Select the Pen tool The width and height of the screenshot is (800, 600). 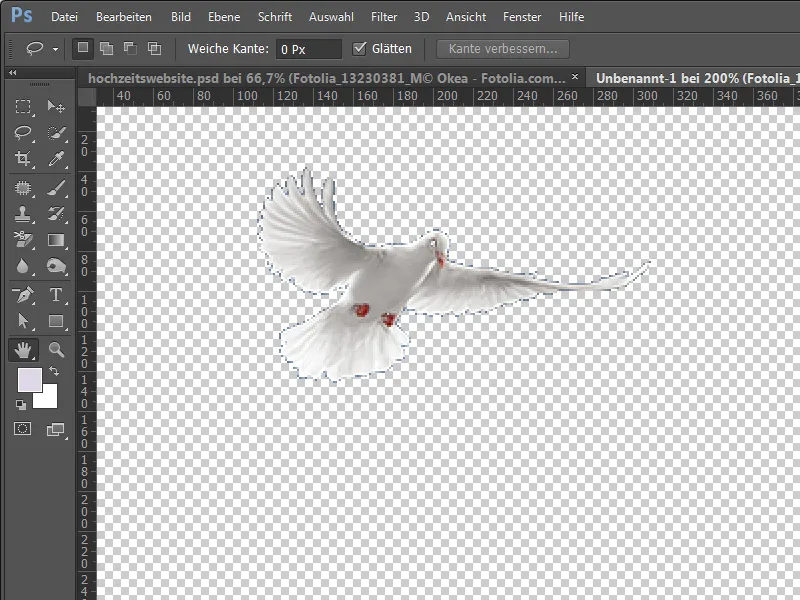click(x=23, y=295)
